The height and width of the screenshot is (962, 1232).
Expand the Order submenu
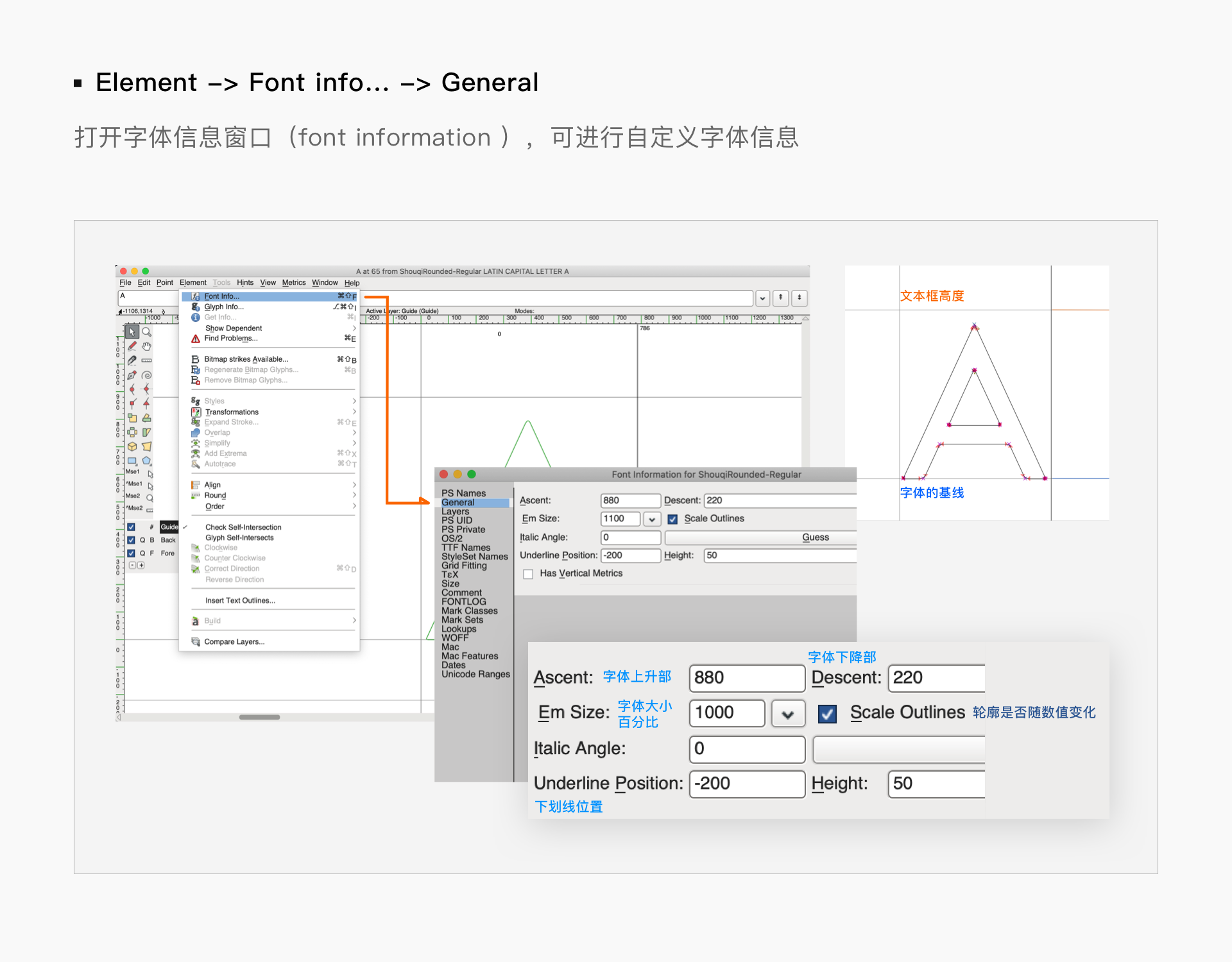pyautogui.click(x=269, y=506)
